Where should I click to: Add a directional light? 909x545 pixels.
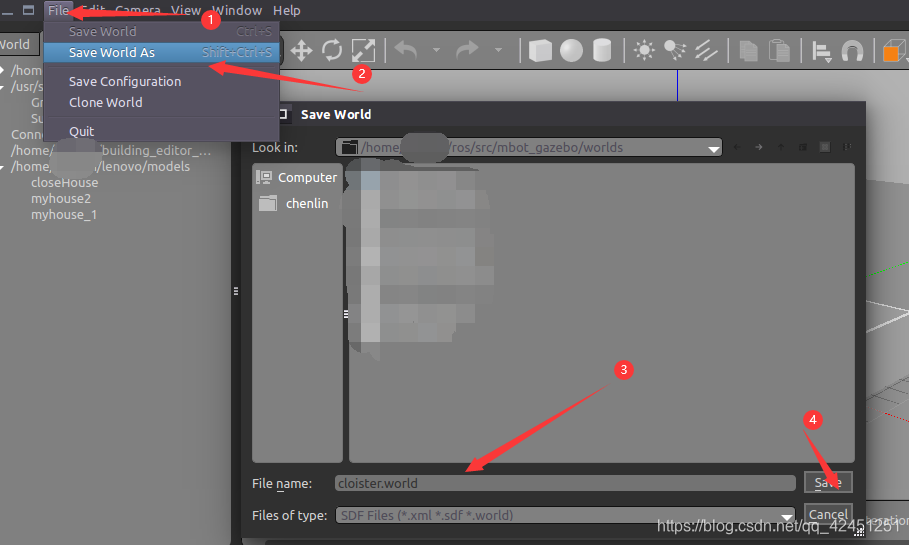[x=706, y=50]
